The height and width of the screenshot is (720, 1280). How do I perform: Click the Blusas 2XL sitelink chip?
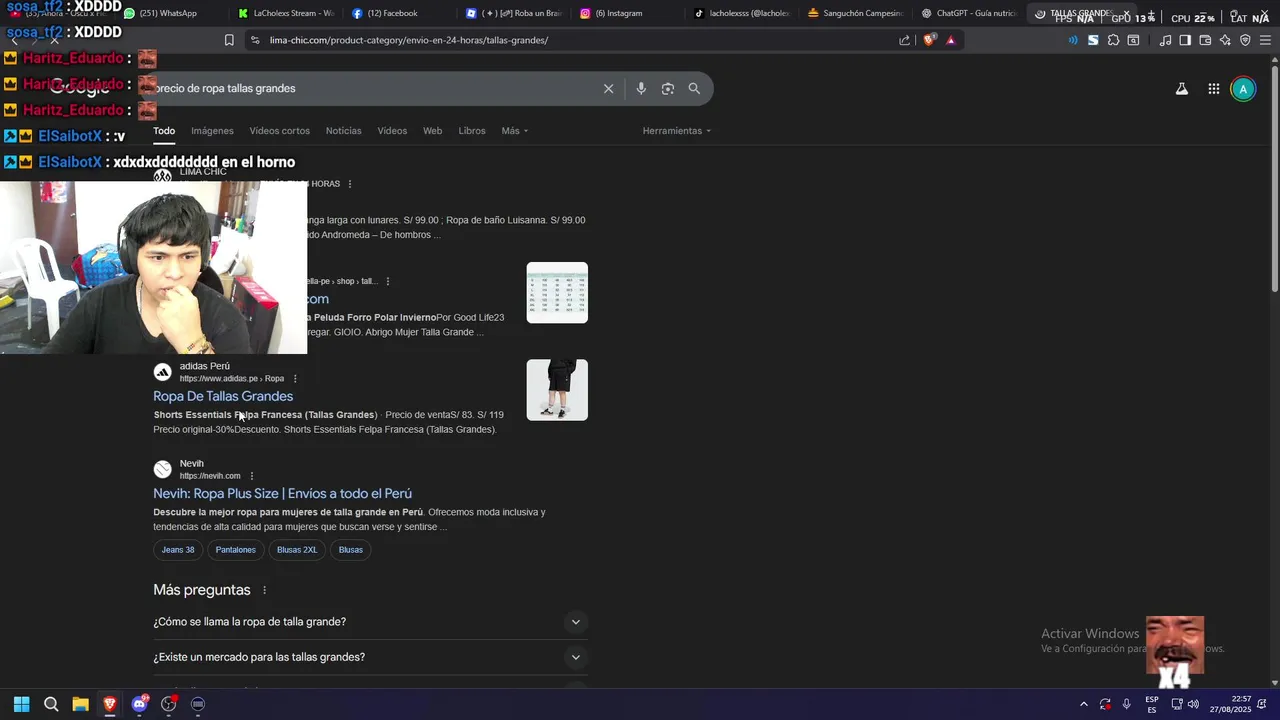pyautogui.click(x=297, y=550)
